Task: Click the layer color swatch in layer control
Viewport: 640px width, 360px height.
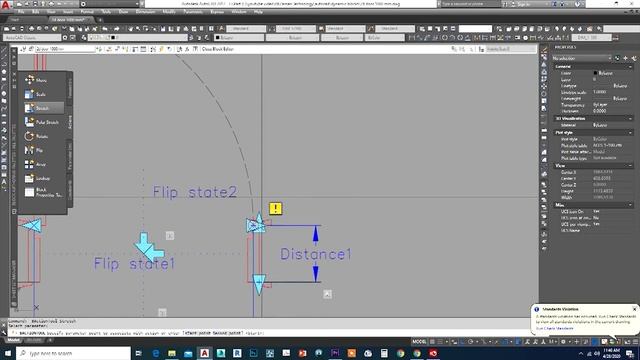Action: (113, 38)
